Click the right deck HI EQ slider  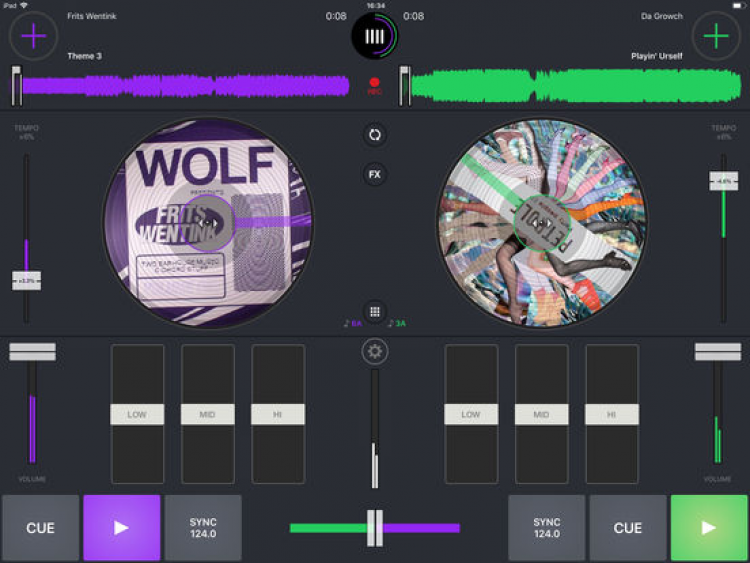[612, 414]
